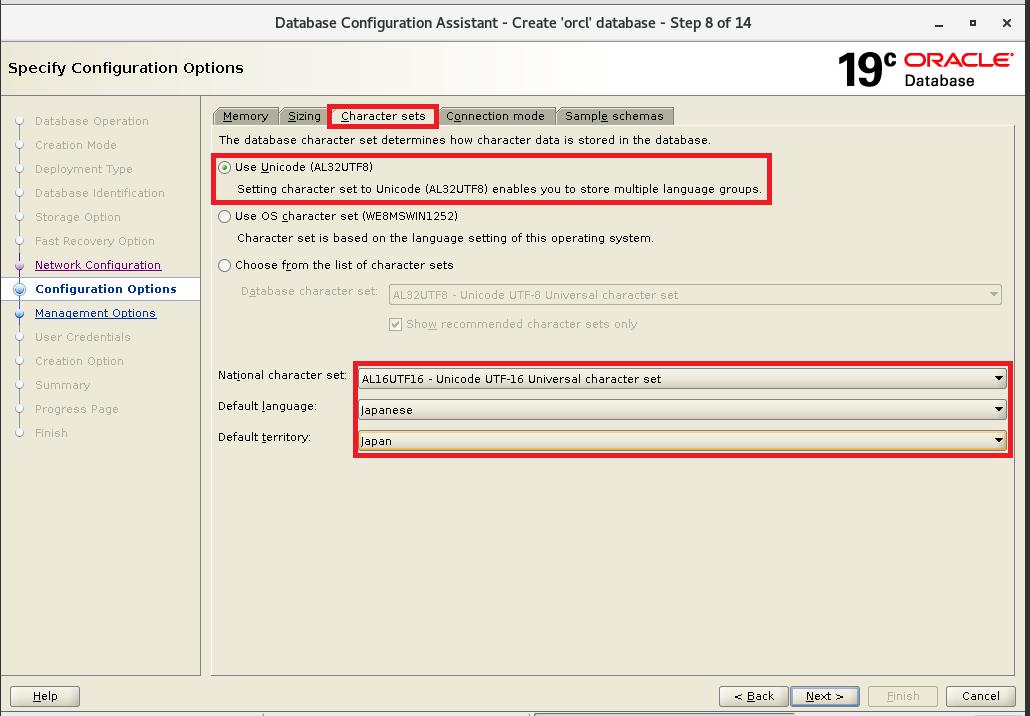Viewport: 1030px width, 716px height.
Task: Click Deployment Type step in sidebar
Action: [x=83, y=169]
